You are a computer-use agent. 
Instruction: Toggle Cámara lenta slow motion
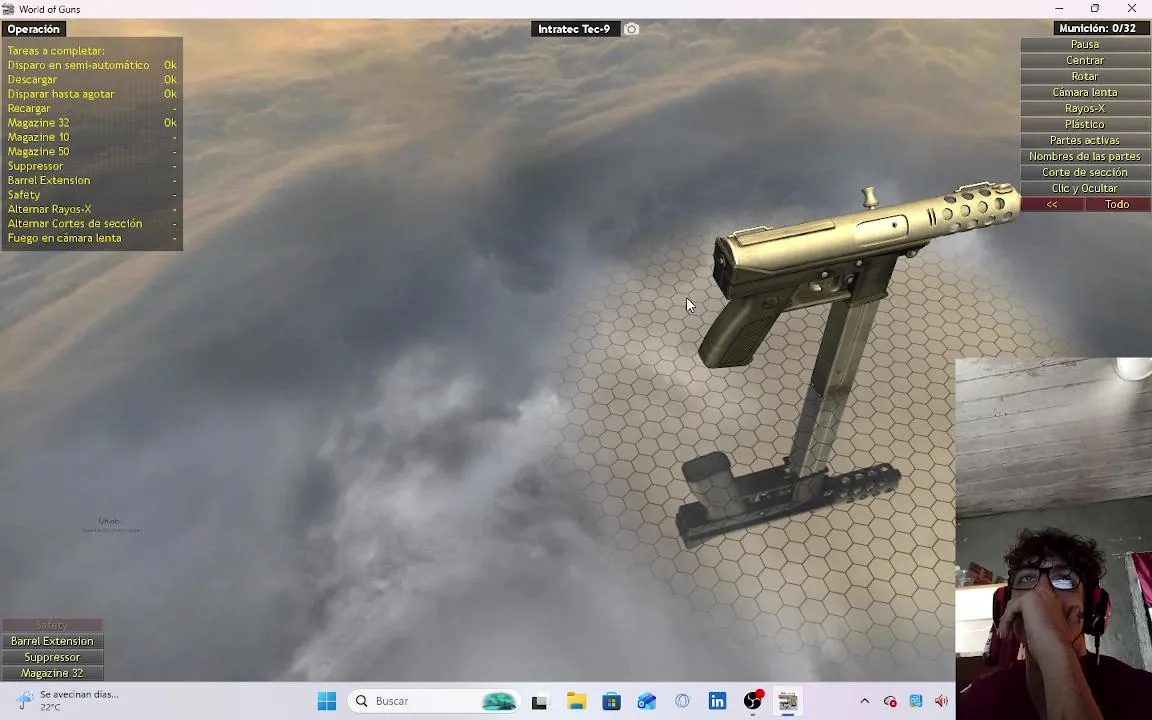coord(1084,93)
